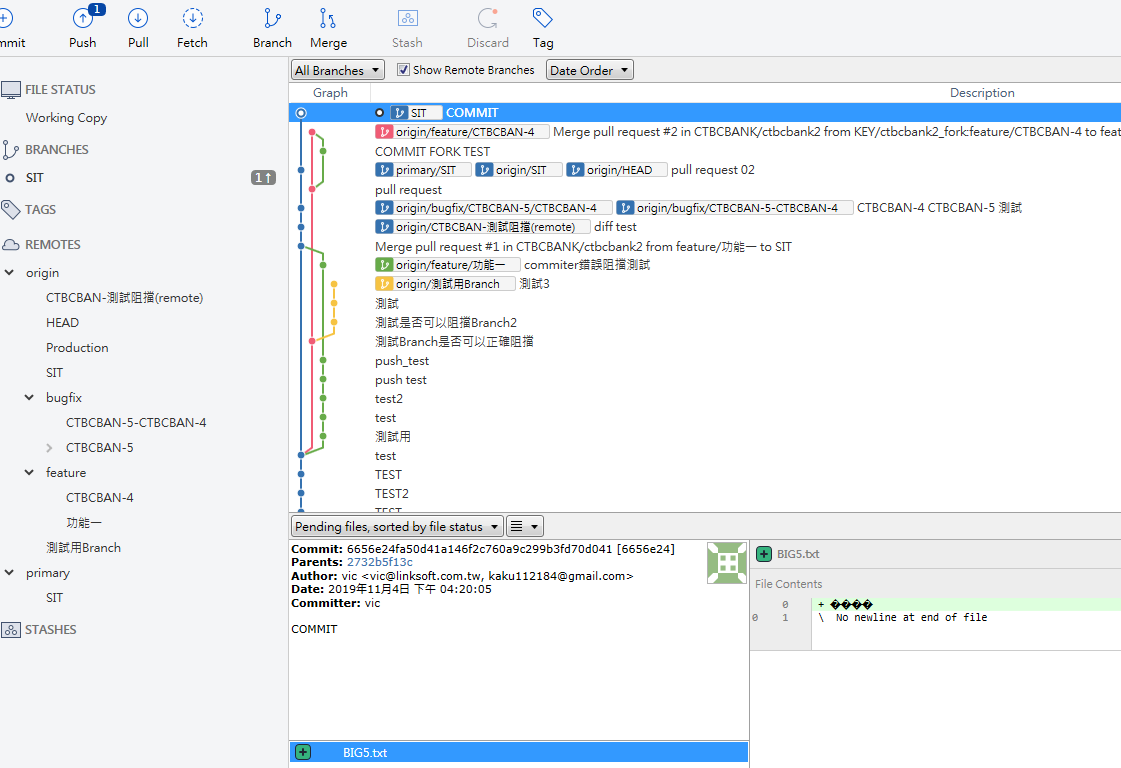Expand the CTBCBAN-5 bugfix folder
1121x768 pixels.
pos(49,448)
